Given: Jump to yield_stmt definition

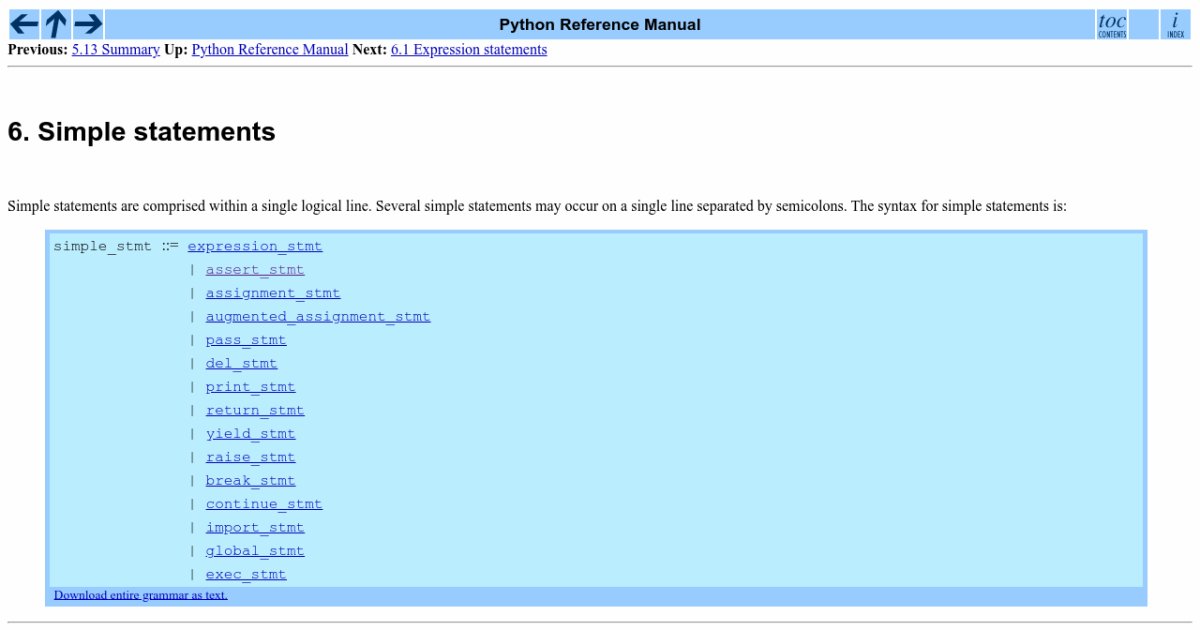Looking at the screenshot, I should pyautogui.click(x=250, y=434).
